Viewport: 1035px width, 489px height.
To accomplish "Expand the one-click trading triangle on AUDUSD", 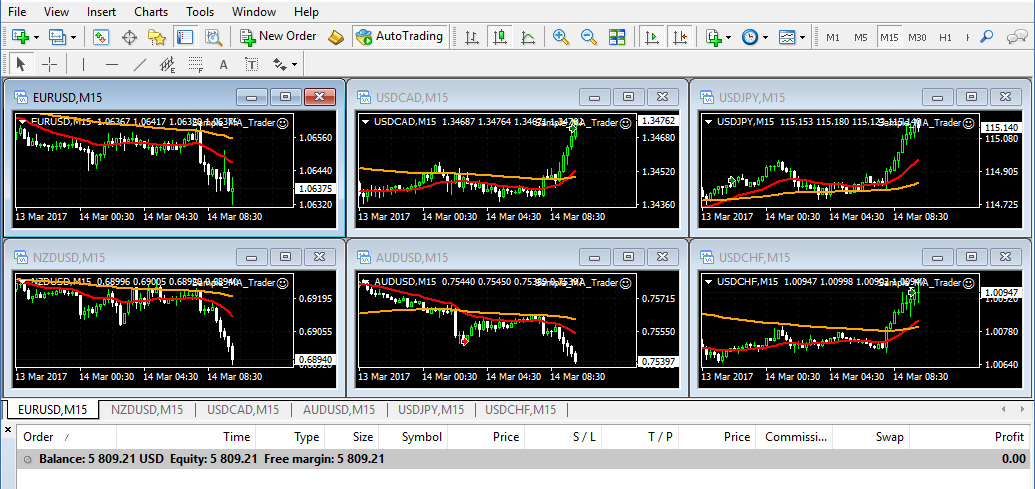I will pyautogui.click(x=366, y=282).
